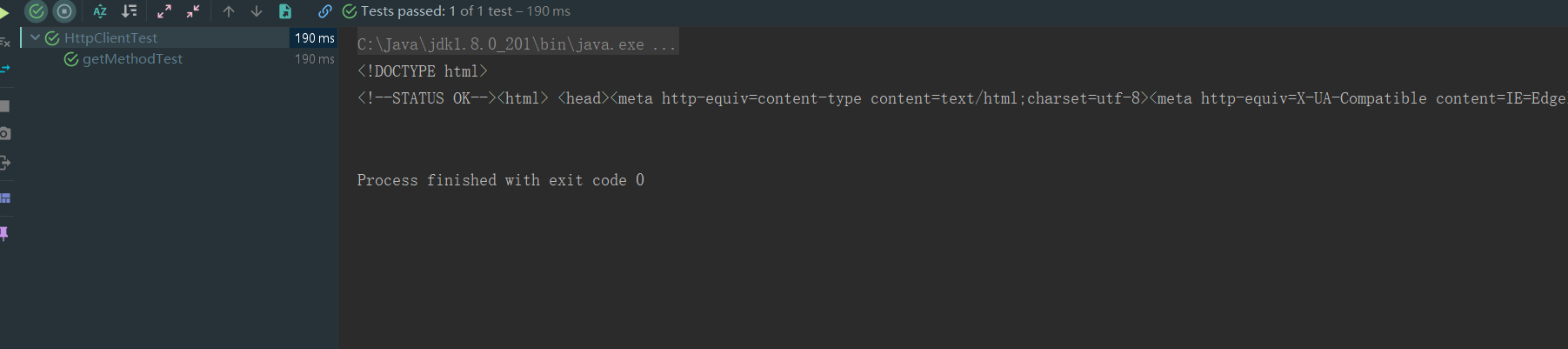Rerun tests with the green play arrow
This screenshot has width=1568, height=349.
point(4,12)
